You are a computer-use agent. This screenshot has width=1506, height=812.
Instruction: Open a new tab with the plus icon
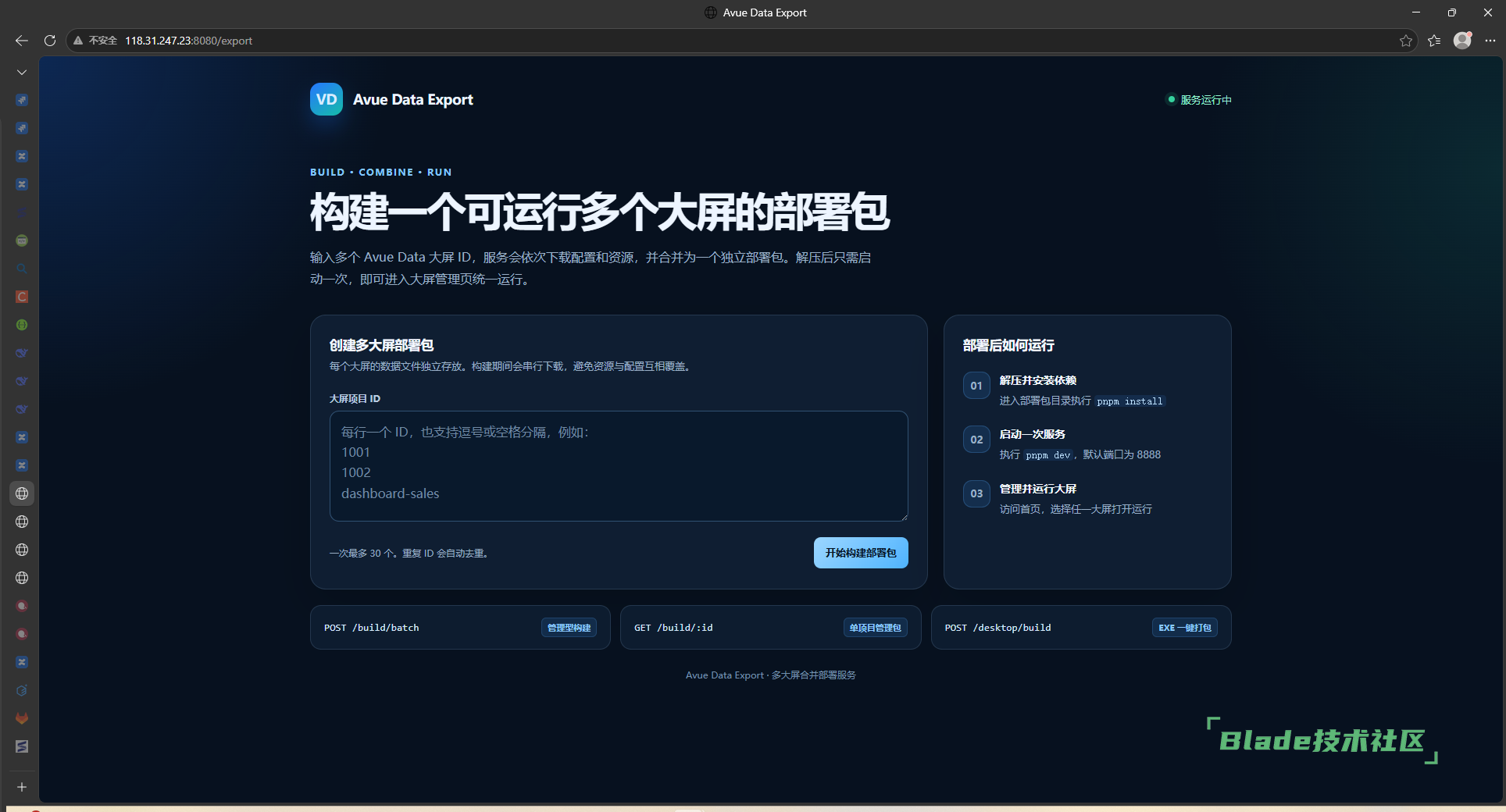[22, 787]
